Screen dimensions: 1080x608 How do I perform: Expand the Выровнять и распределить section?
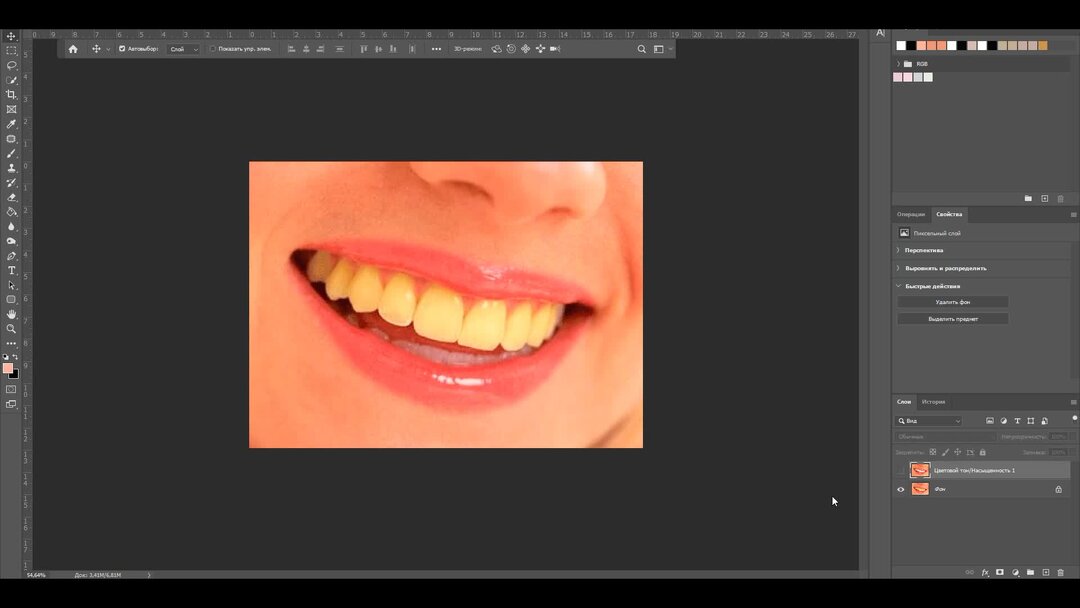[898, 268]
